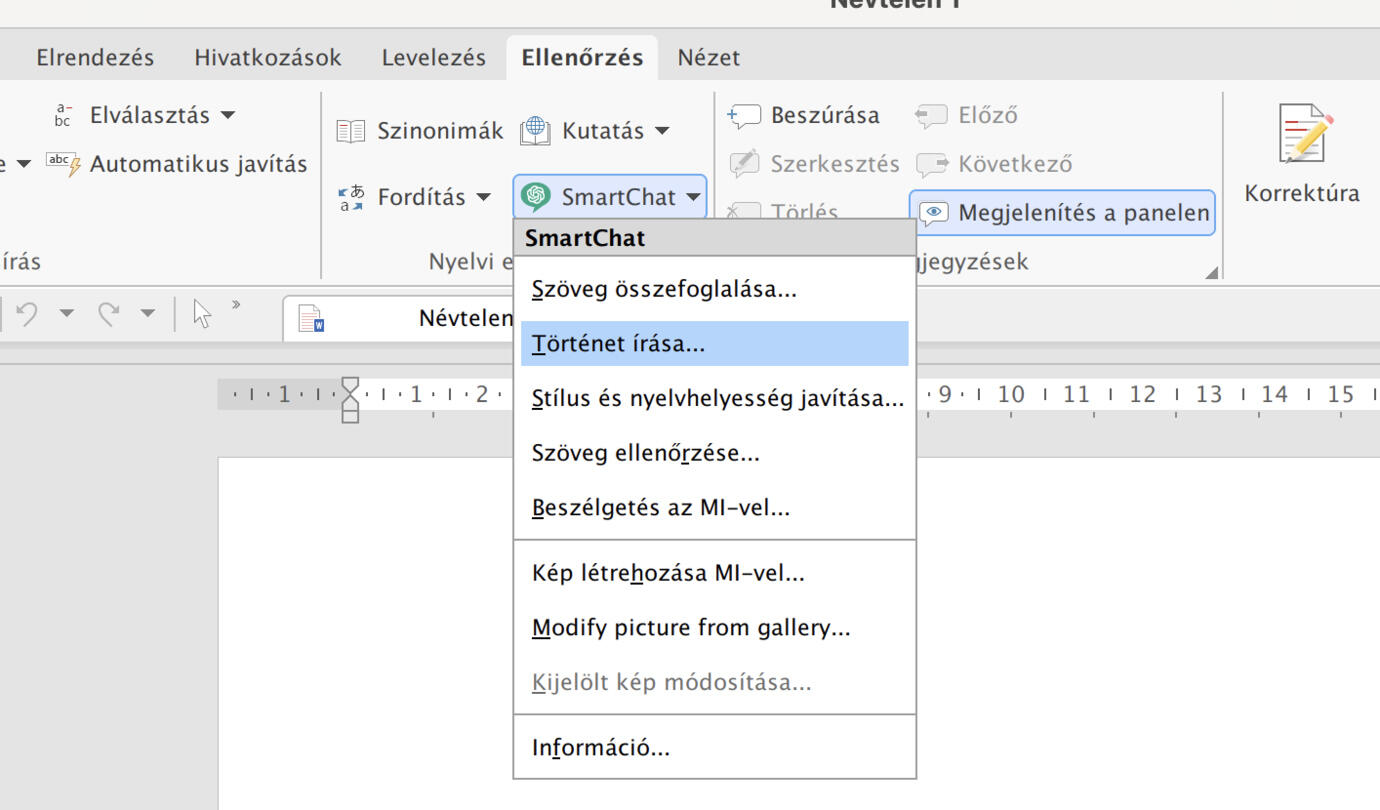The height and width of the screenshot is (810, 1380).
Task: Click the Névtelen document tab
Action: [x=400, y=318]
